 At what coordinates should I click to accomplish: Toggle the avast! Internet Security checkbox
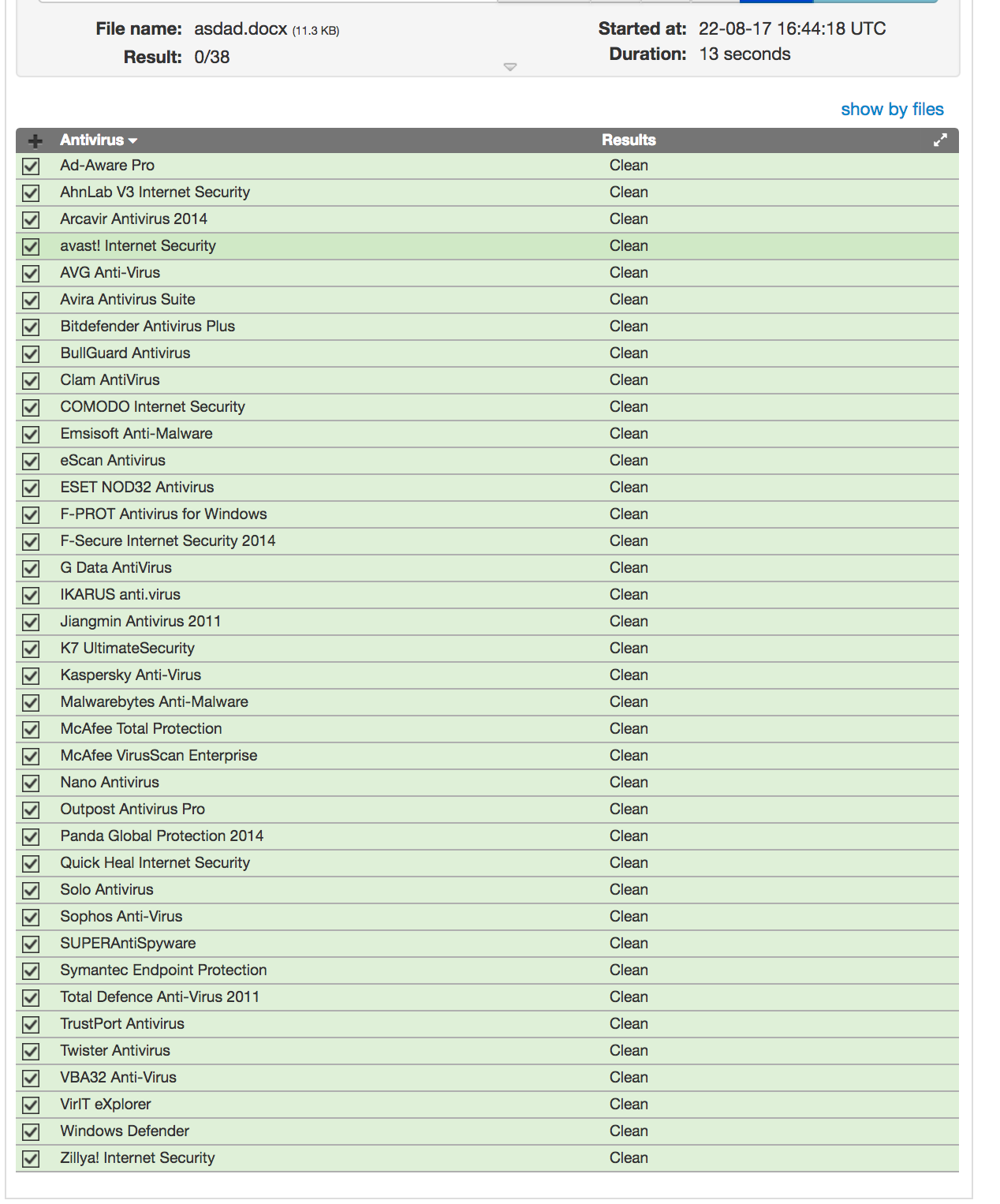click(31, 246)
